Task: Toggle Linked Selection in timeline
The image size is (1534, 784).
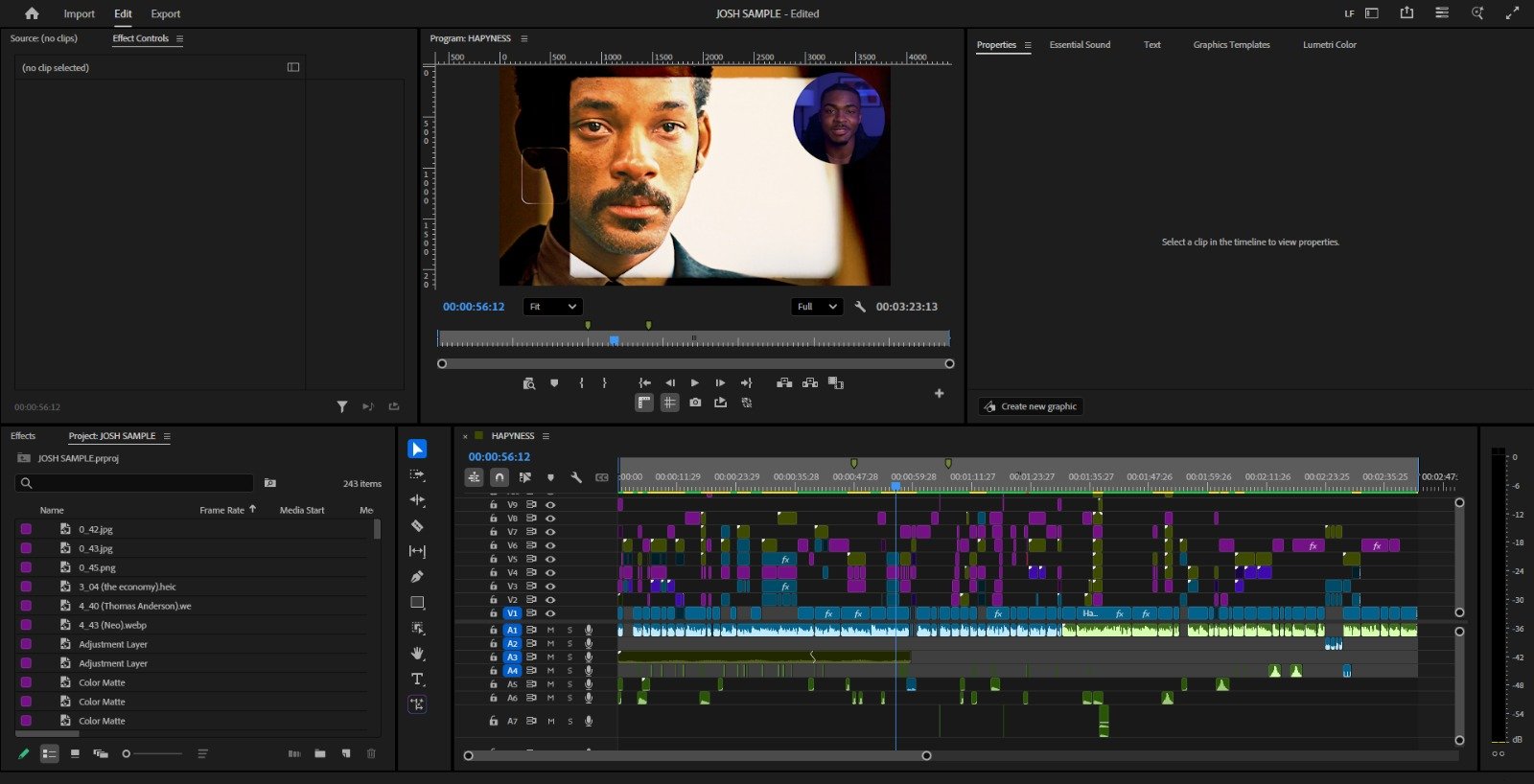Action: [x=525, y=476]
